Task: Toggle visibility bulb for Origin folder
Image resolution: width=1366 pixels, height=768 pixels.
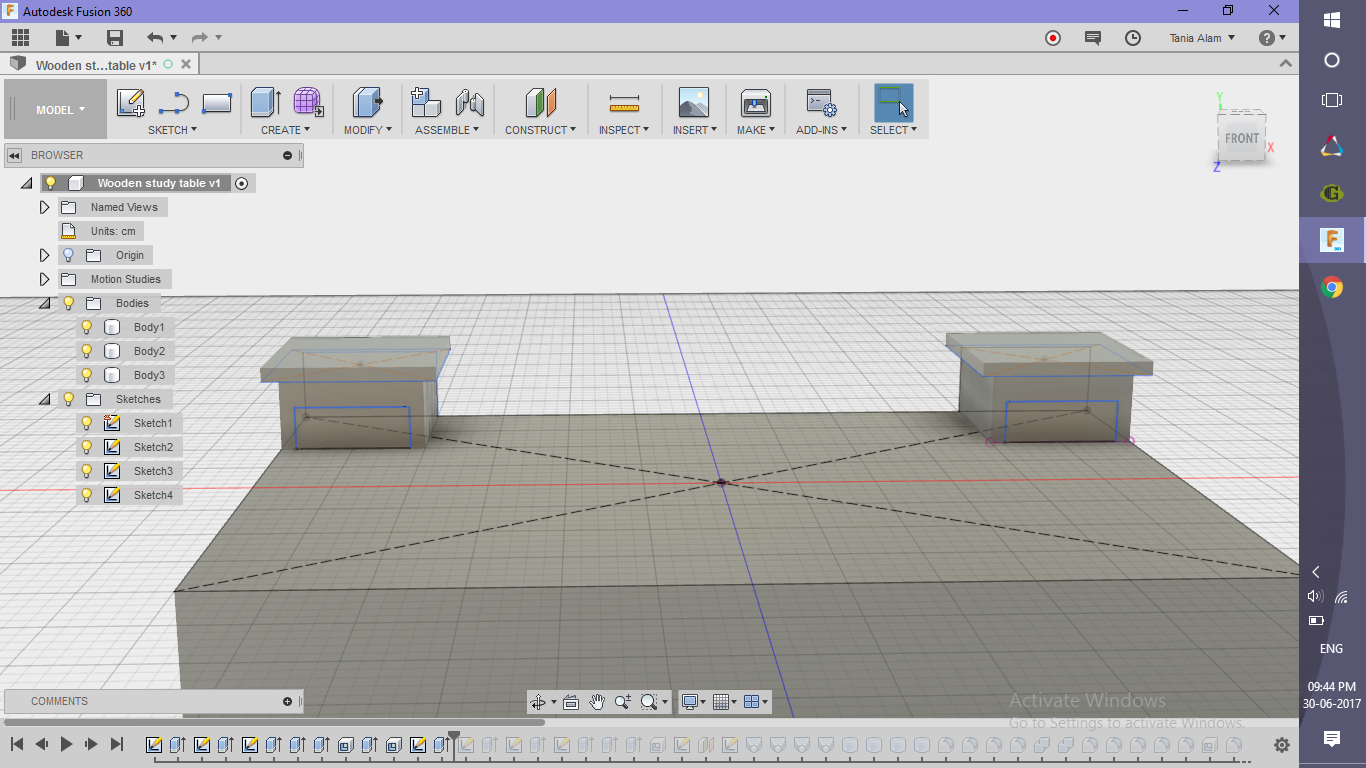Action: click(69, 255)
